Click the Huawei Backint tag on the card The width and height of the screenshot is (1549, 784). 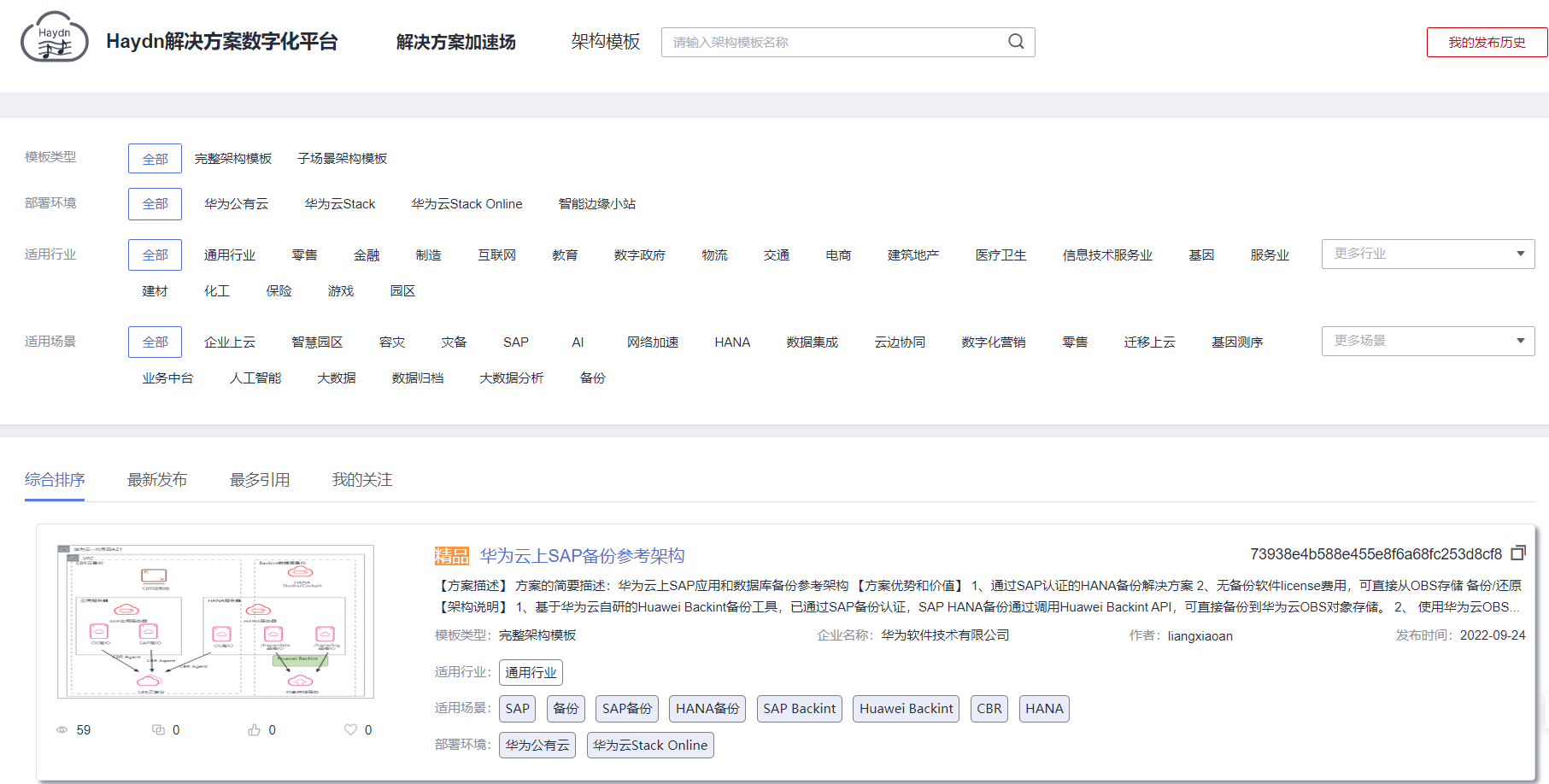point(907,709)
